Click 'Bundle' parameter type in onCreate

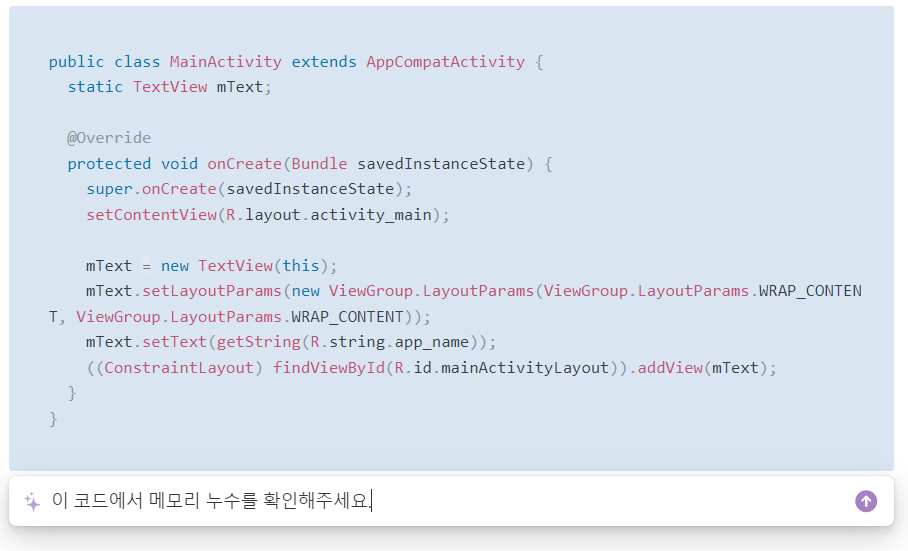pyautogui.click(x=320, y=164)
